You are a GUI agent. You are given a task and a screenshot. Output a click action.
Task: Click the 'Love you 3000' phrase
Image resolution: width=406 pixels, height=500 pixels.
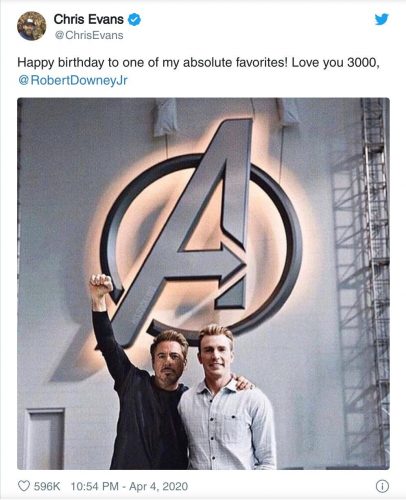click(x=335, y=62)
